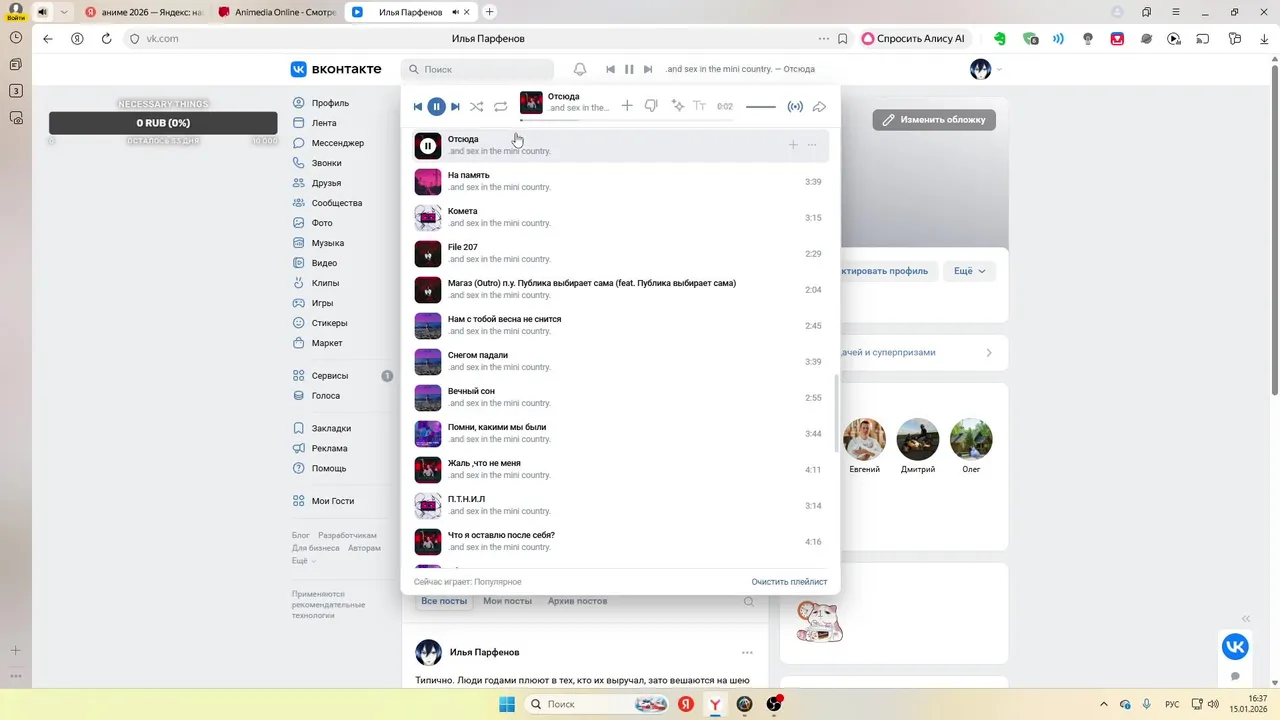Add the Отсюда playlist row to my music

(x=793, y=145)
